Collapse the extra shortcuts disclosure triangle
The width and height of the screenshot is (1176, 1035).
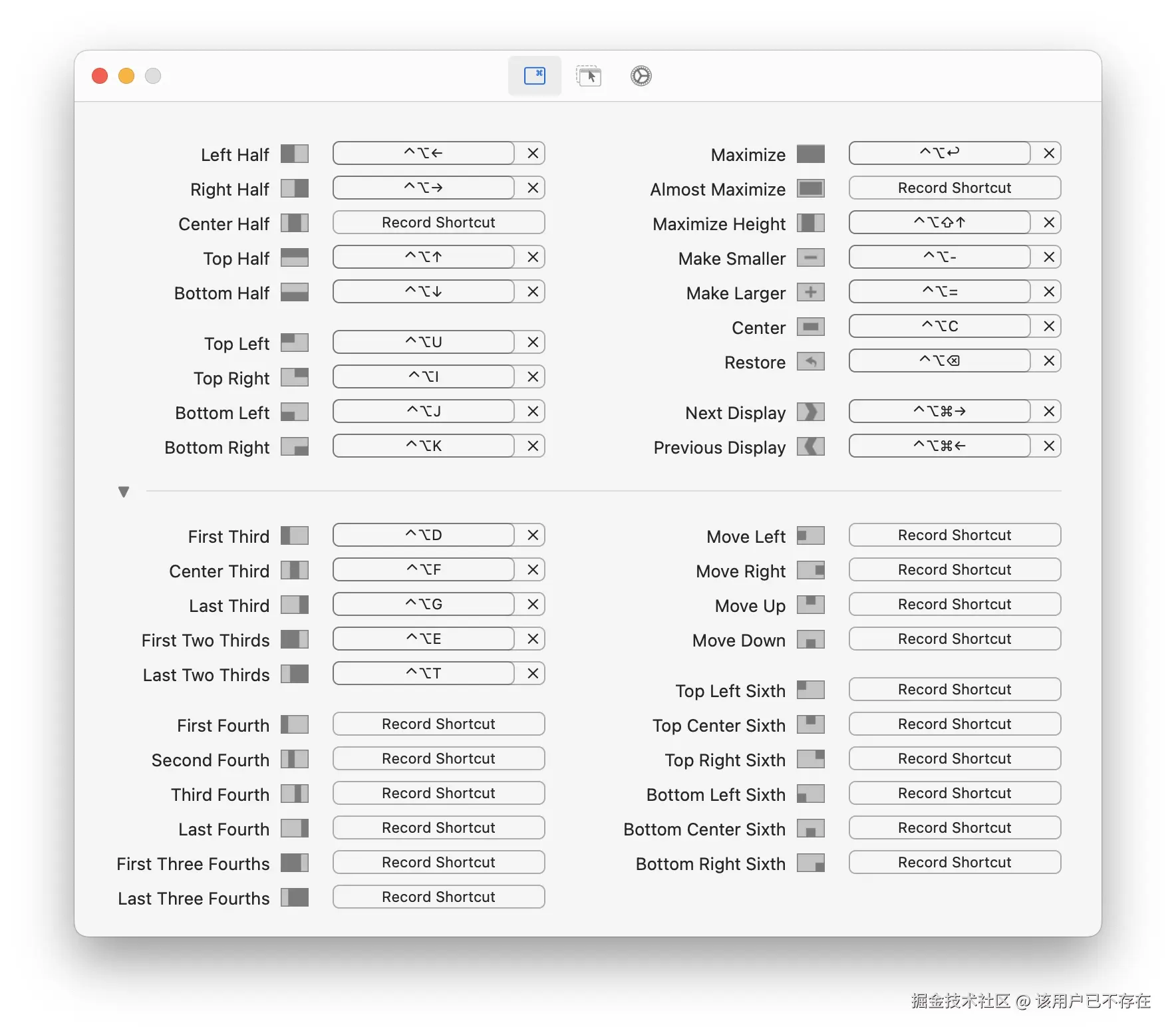click(124, 492)
